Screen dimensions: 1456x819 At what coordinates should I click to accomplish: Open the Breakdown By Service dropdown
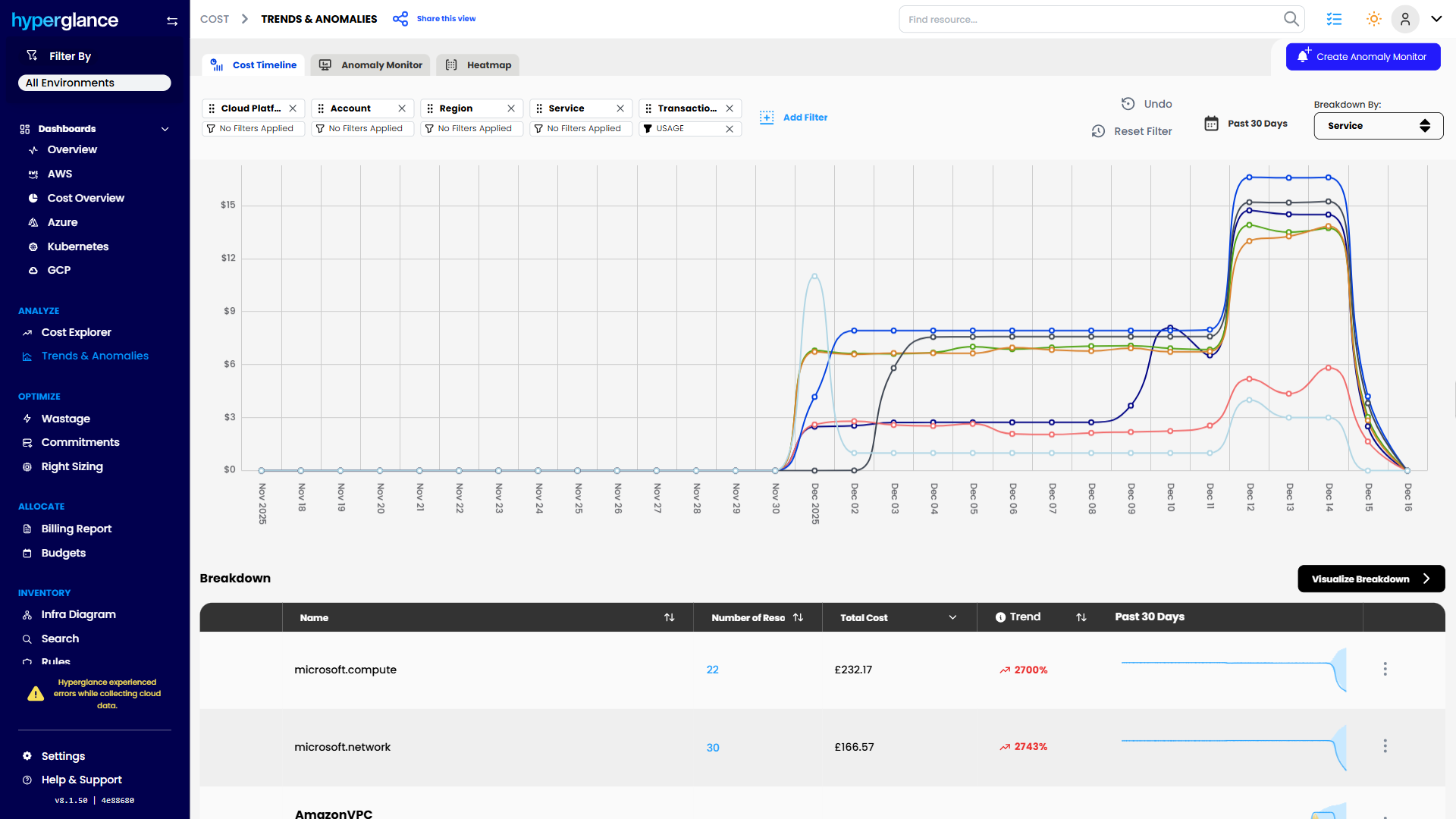[x=1378, y=126]
